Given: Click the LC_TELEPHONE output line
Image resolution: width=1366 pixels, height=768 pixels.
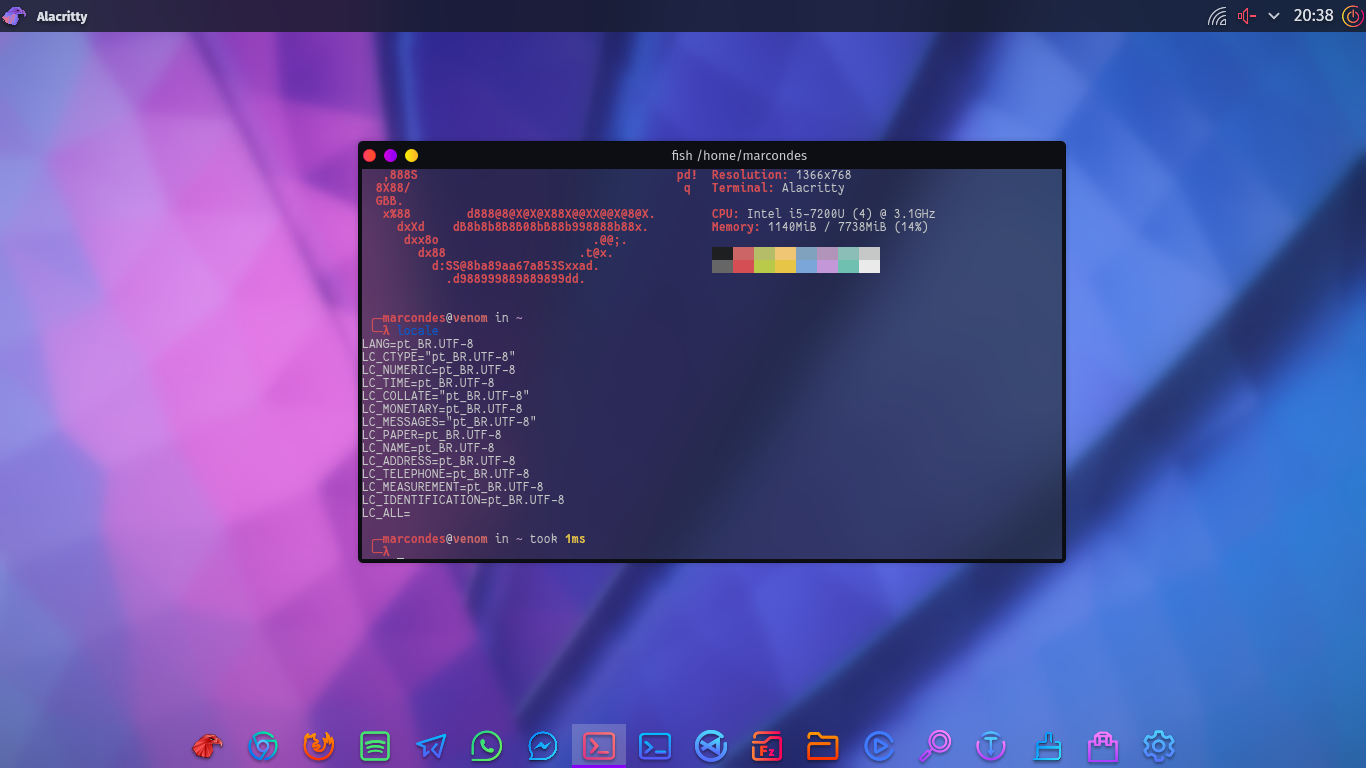Looking at the screenshot, I should [446, 474].
